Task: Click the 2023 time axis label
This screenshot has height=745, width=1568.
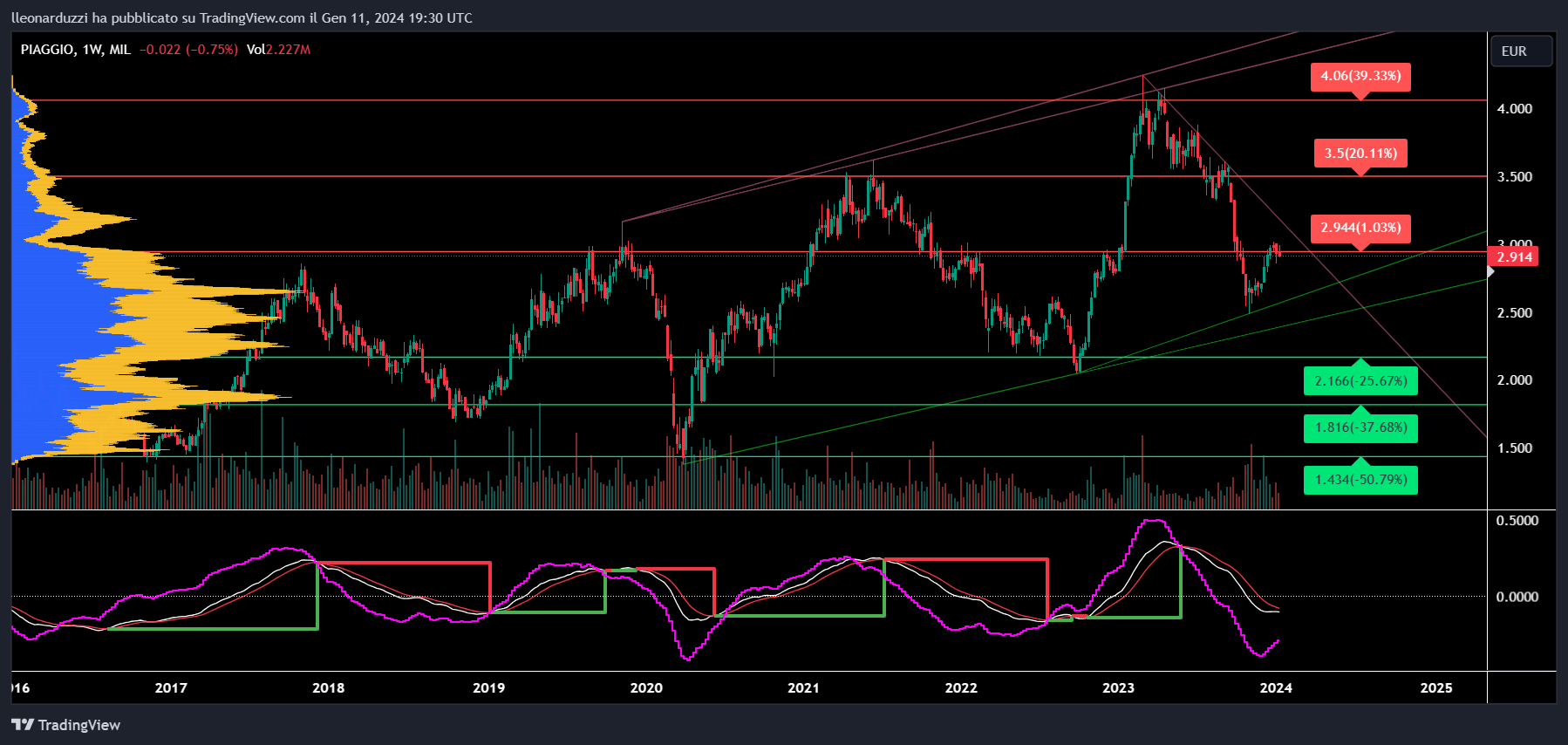Action: point(1118,688)
